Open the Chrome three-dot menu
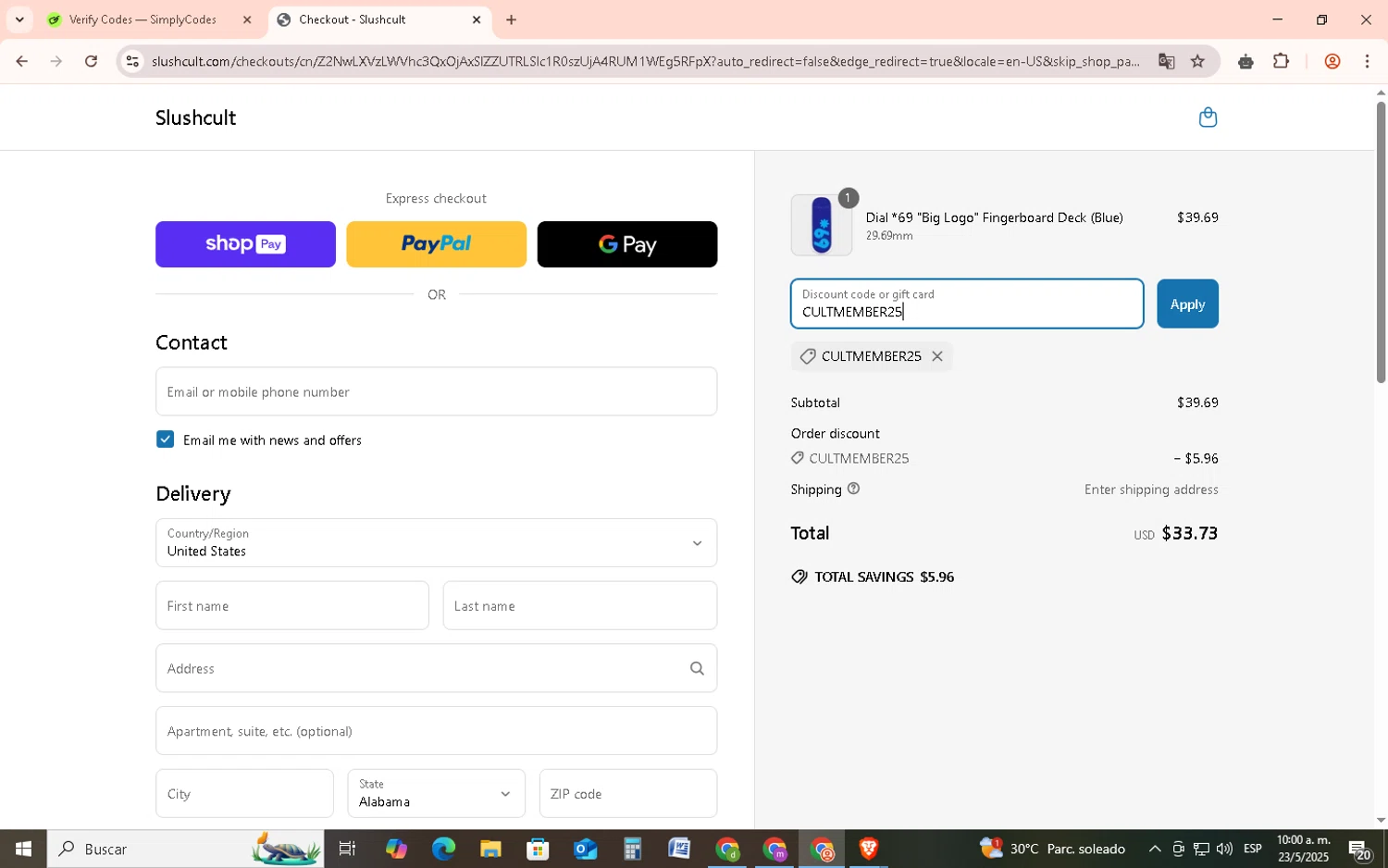 1367,61
